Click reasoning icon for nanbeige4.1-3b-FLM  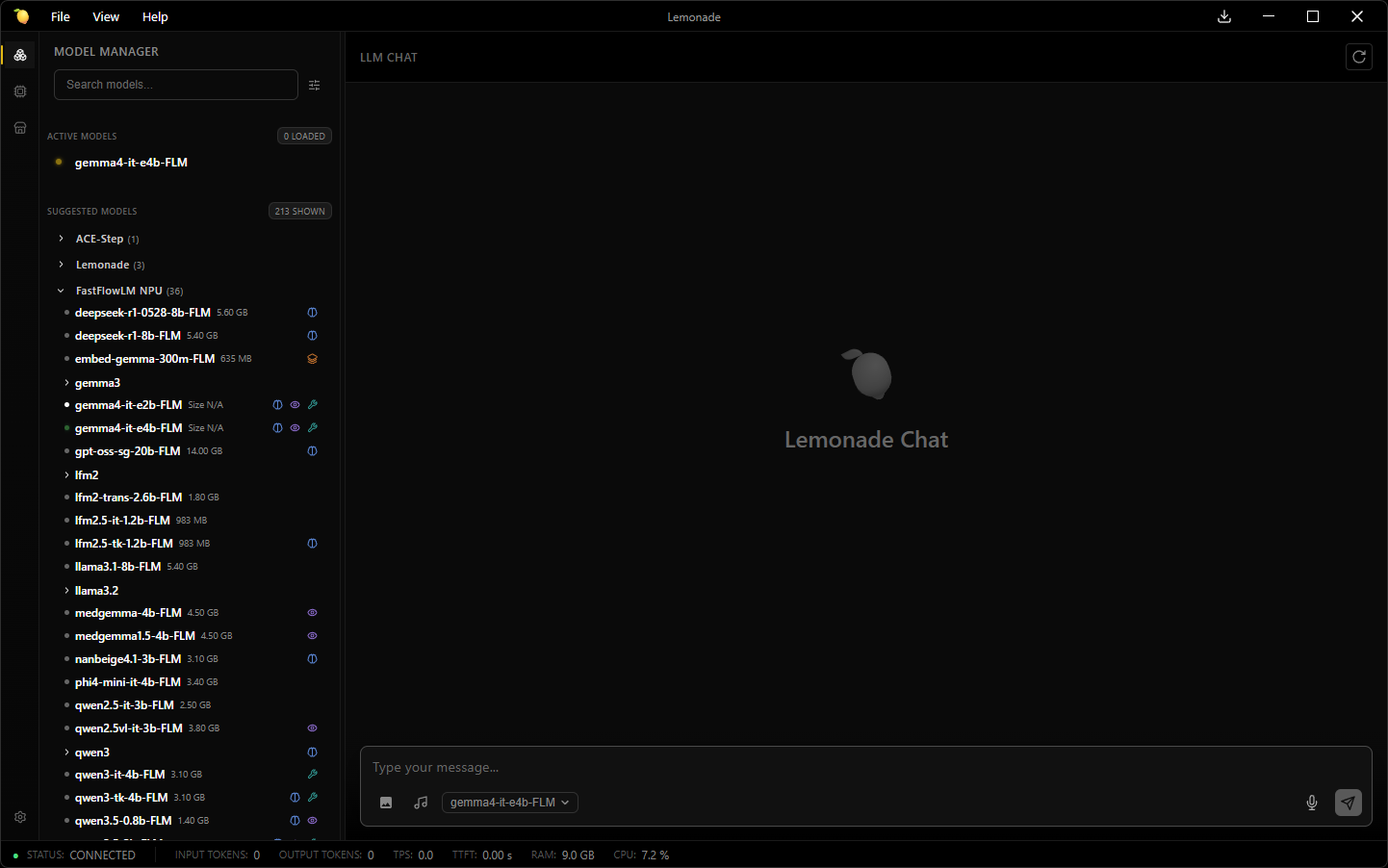[313, 659]
